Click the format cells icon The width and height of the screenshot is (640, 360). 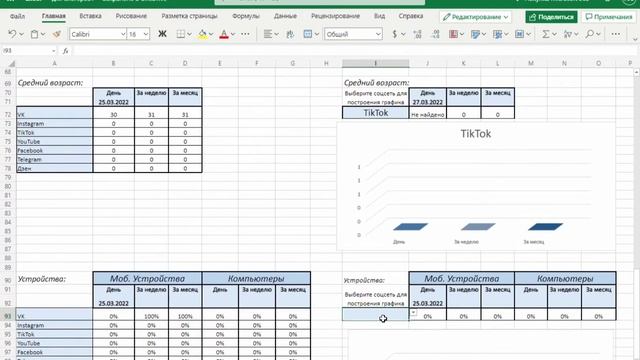(x=519, y=34)
